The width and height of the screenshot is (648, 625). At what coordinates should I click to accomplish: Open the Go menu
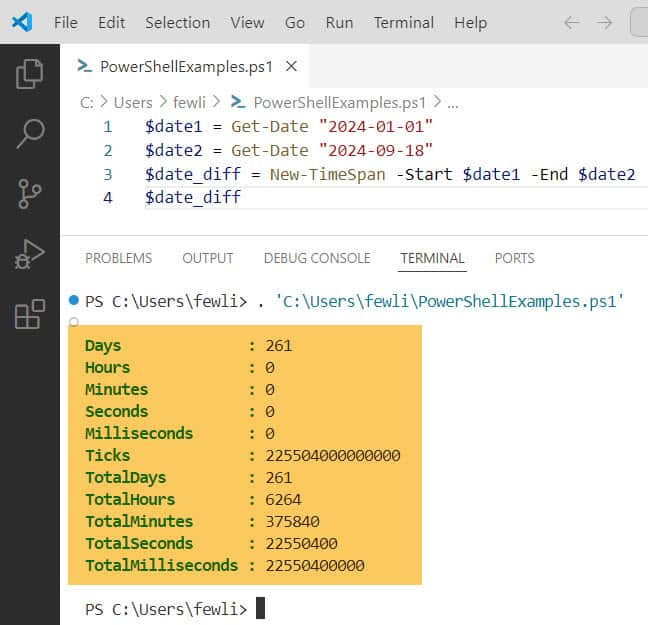click(295, 23)
